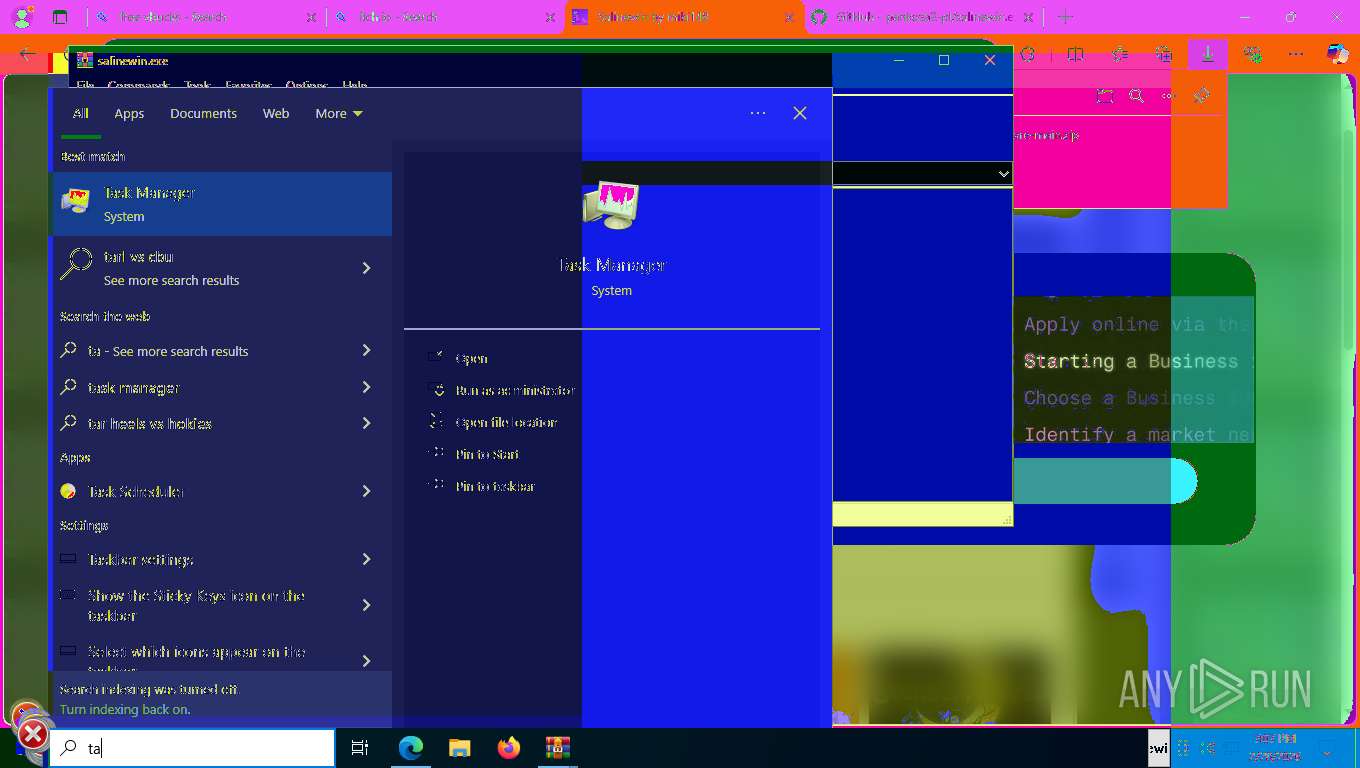Expand the 'tari vs dbu' result arrow

[x=366, y=268]
